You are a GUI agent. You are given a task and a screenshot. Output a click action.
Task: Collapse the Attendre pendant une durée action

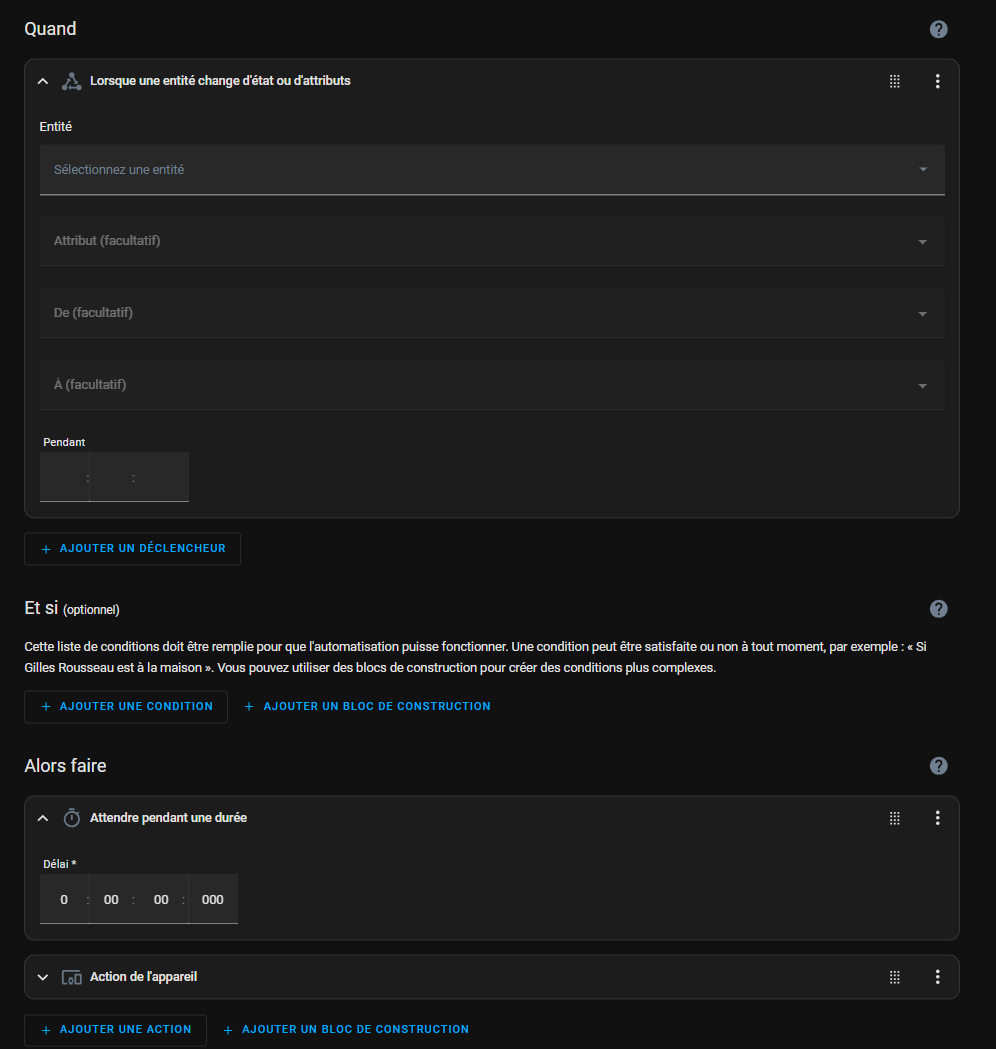(x=43, y=818)
